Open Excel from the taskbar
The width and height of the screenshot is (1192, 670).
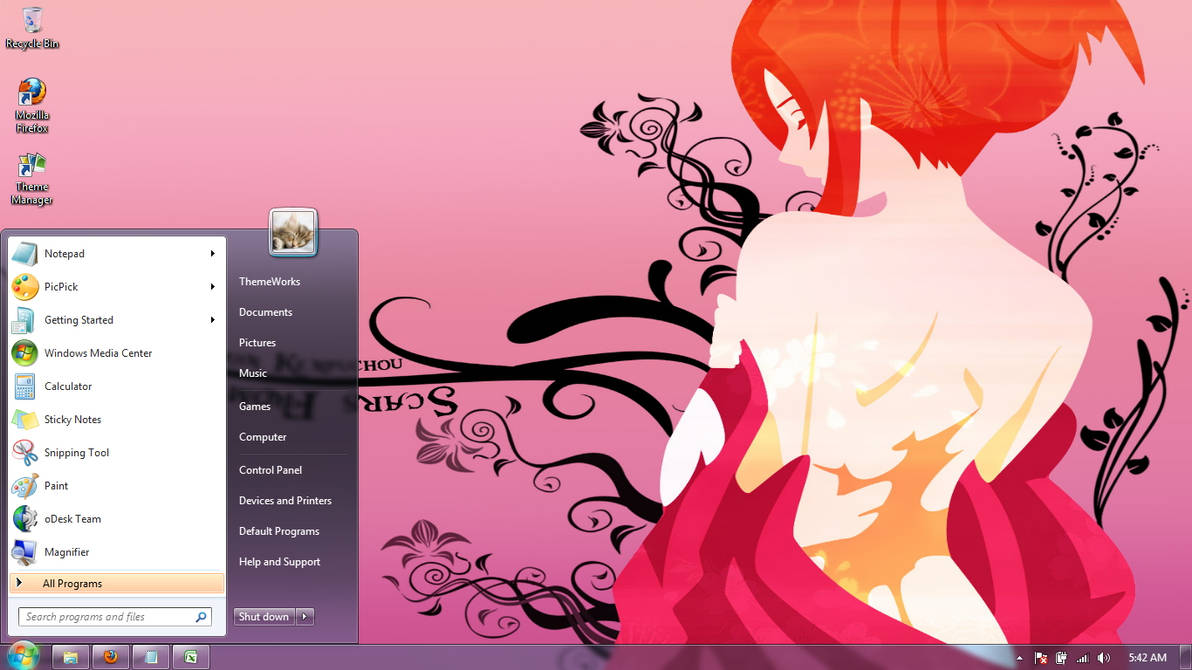click(191, 657)
